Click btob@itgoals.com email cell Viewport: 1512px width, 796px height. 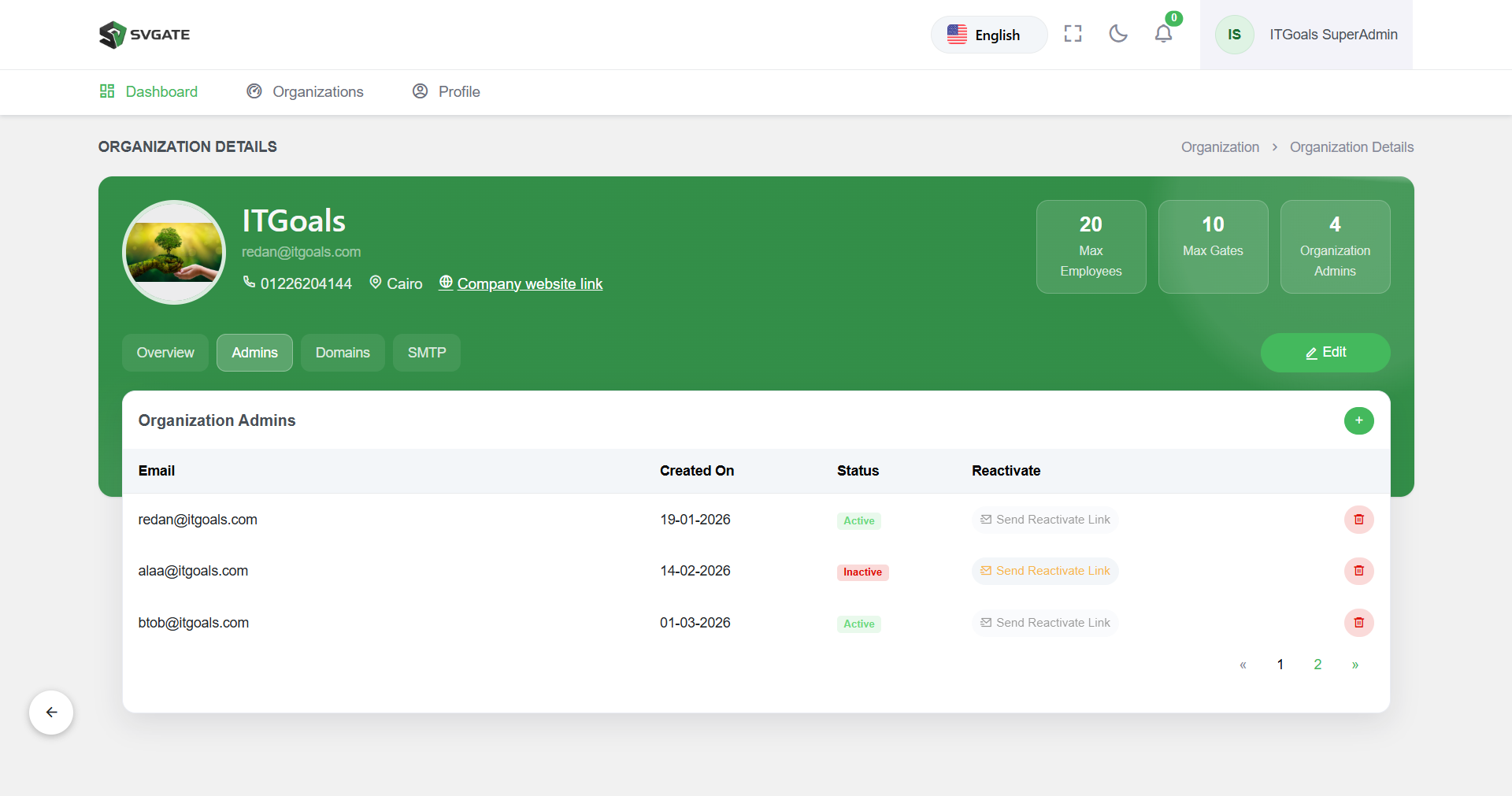[x=193, y=623]
